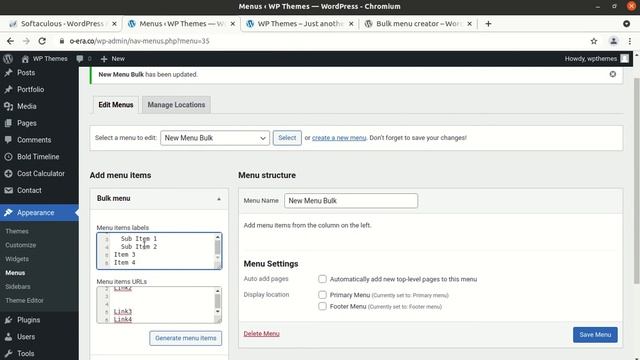Open the select a menu dropdown
The height and width of the screenshot is (360, 640).
215,138
